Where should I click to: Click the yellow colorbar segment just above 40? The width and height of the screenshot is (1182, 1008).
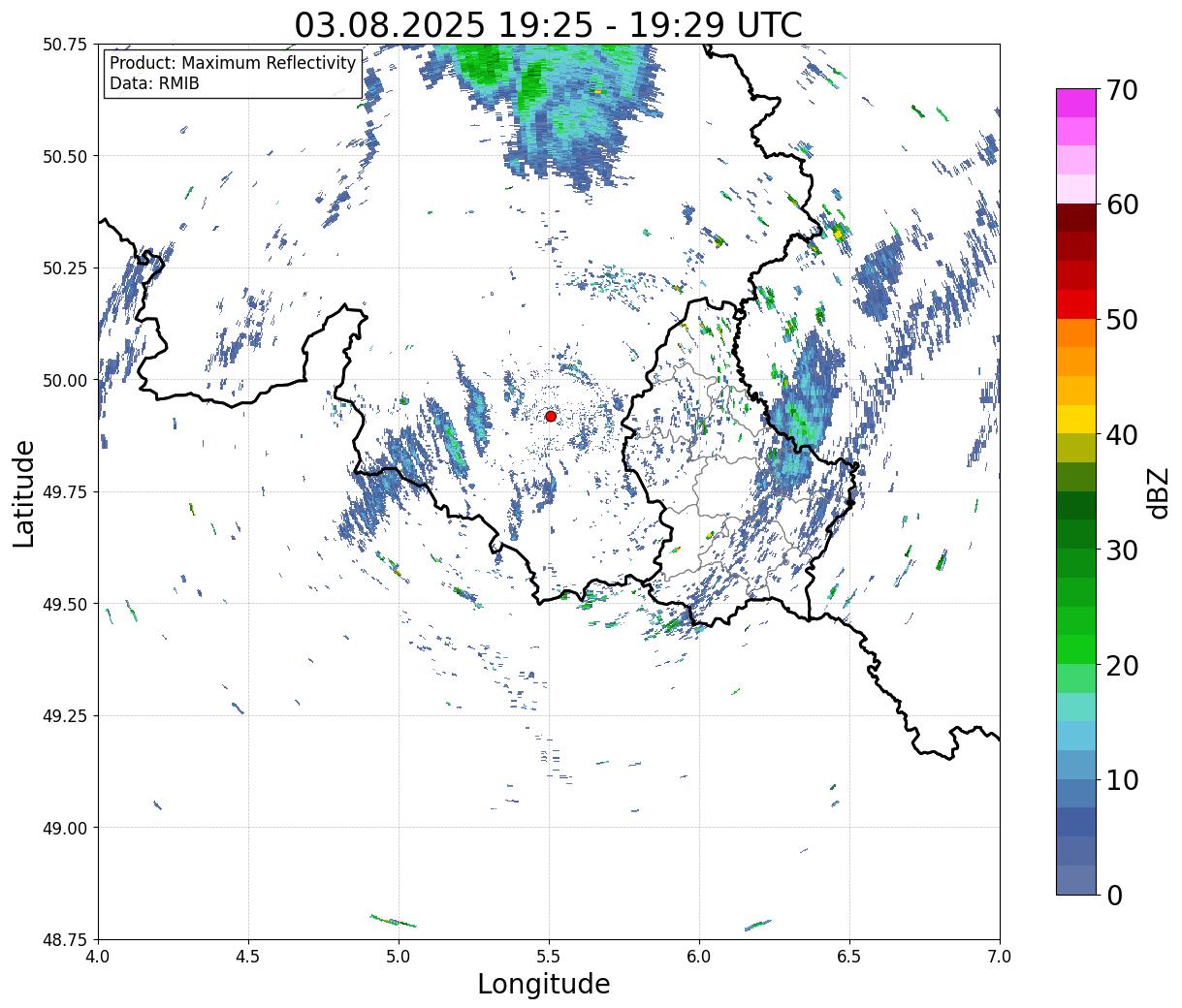click(x=1075, y=419)
